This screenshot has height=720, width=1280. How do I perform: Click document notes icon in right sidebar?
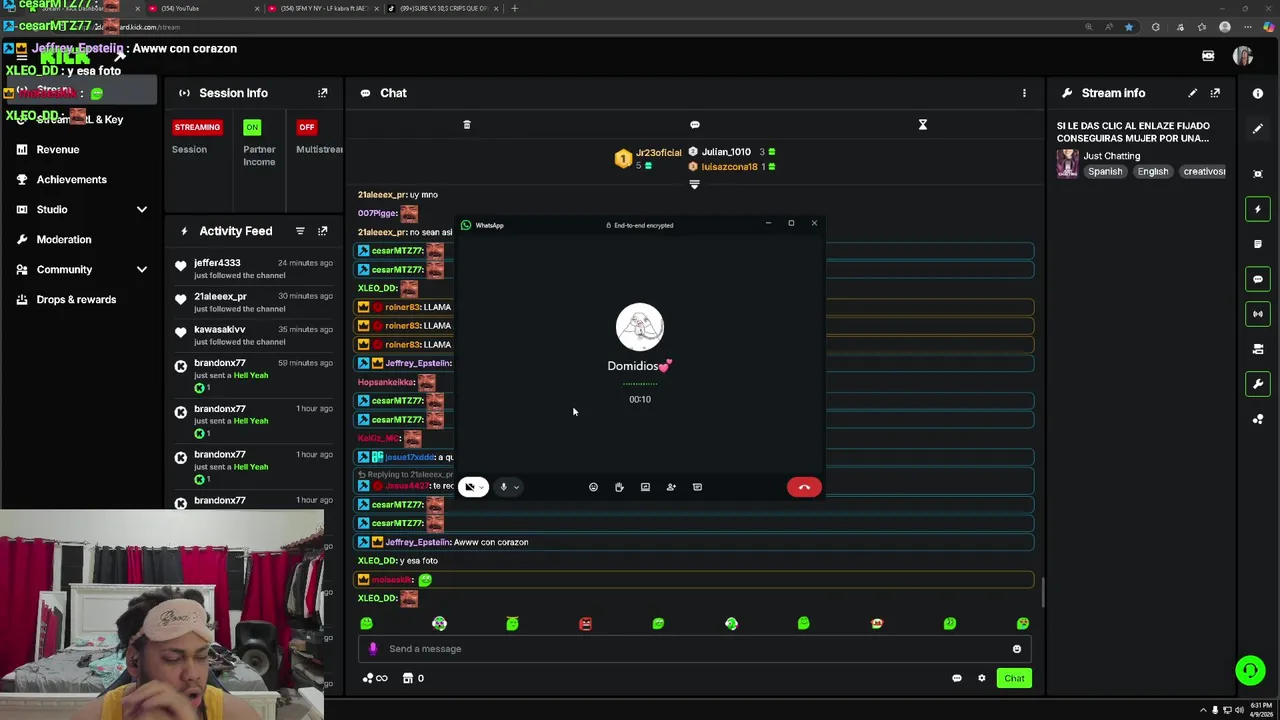pyautogui.click(x=1258, y=244)
